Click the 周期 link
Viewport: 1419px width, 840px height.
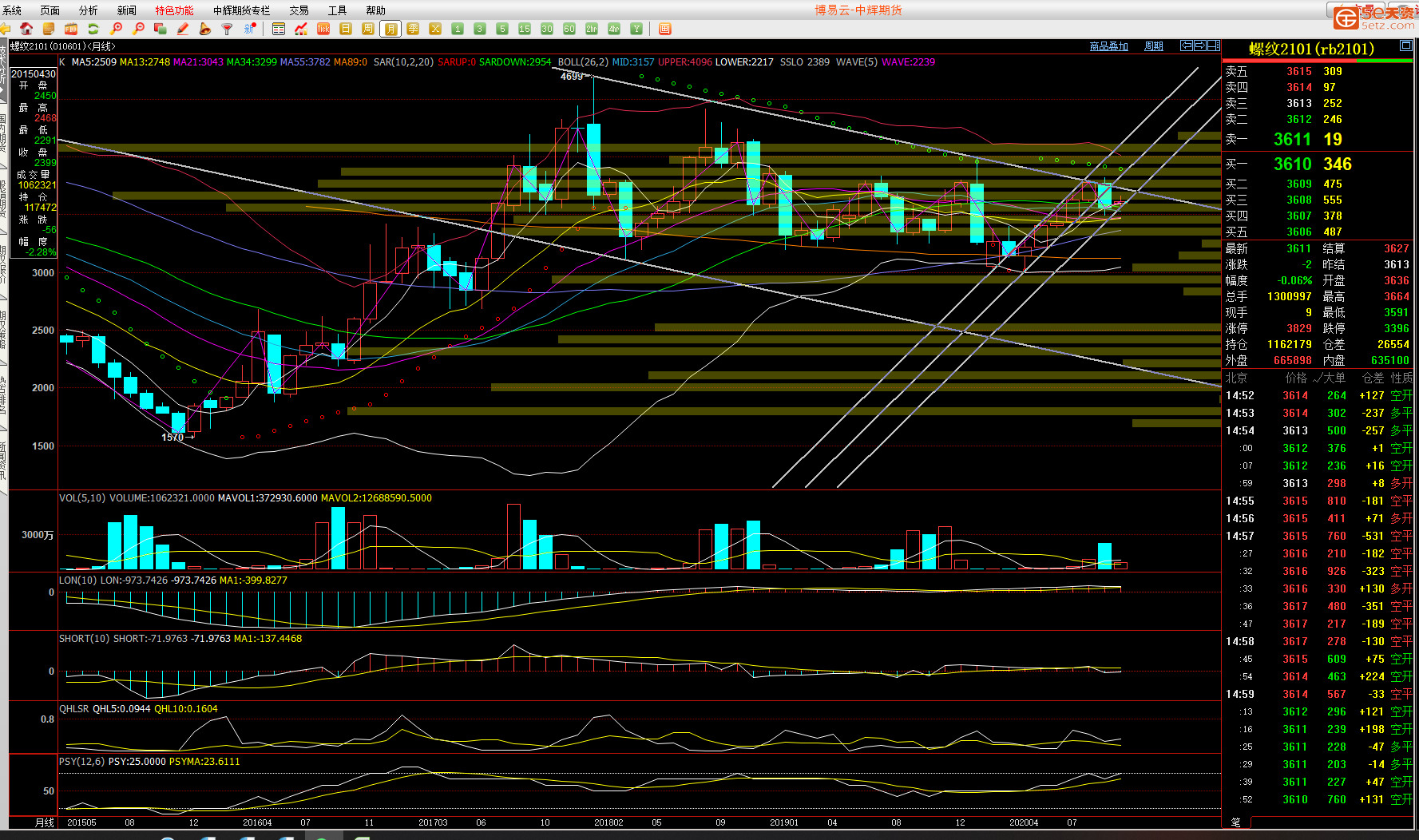1154,46
